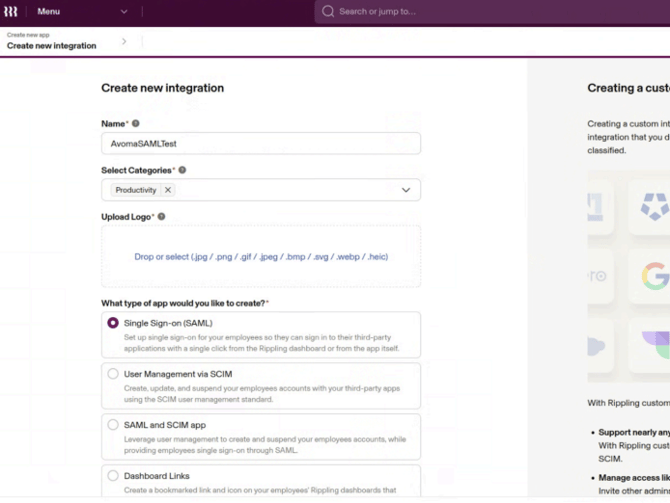The height and width of the screenshot is (503, 670).
Task: Click the blue pentagon app logo tile
Action: [649, 207]
